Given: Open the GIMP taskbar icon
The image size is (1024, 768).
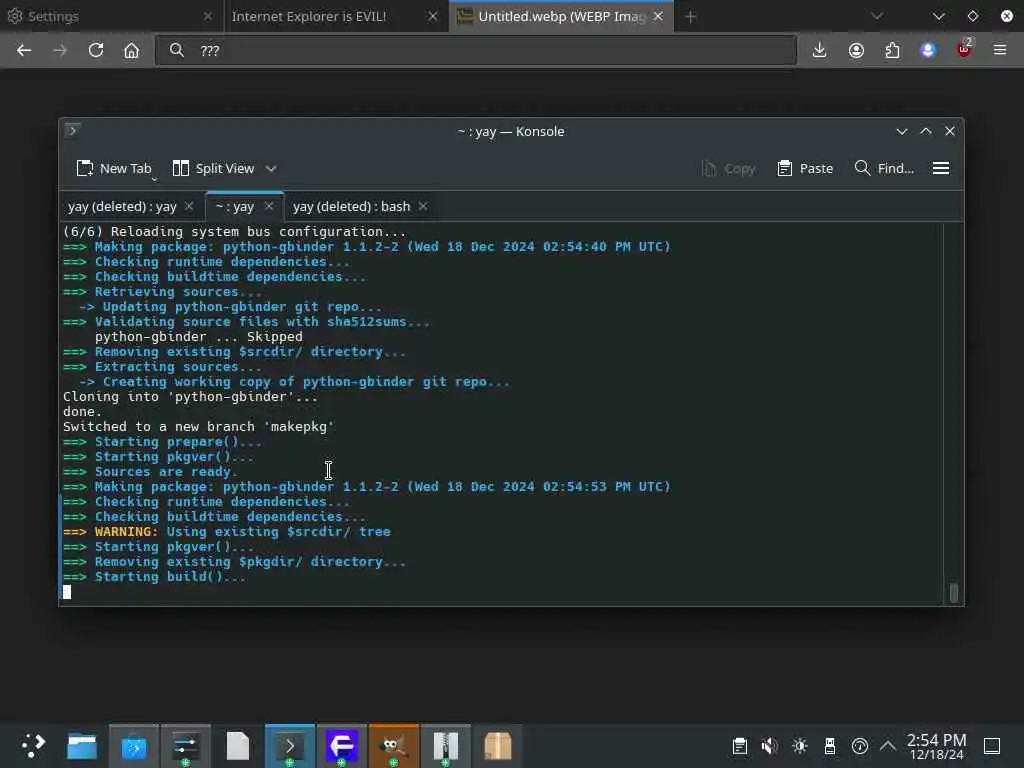Looking at the screenshot, I should tap(394, 745).
